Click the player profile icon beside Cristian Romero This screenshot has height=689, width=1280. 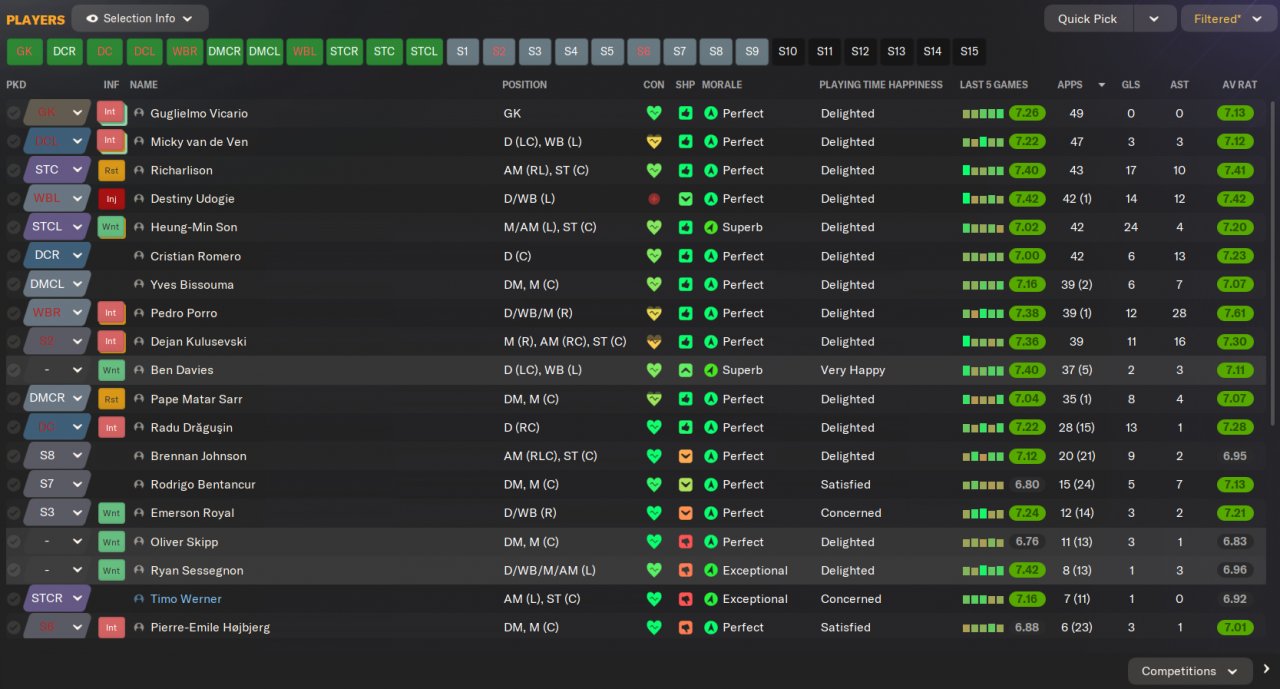(x=139, y=256)
